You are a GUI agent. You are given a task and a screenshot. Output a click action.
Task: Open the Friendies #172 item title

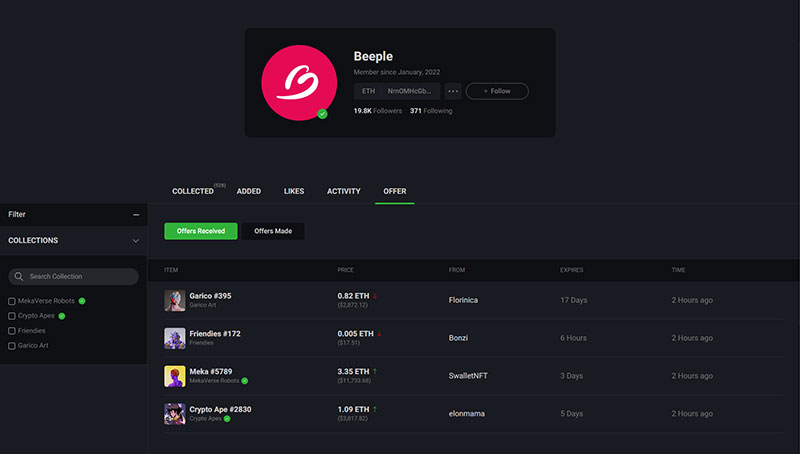215,334
